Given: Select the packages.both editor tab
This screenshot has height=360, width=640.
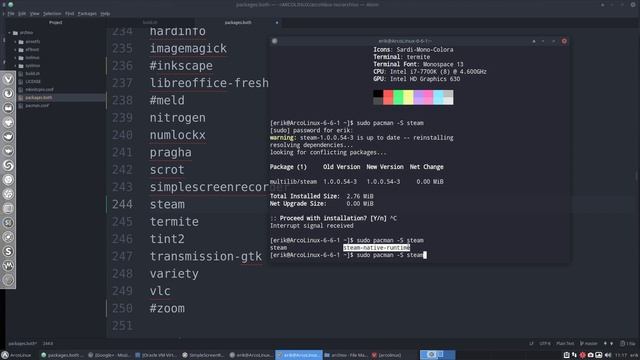Looking at the screenshot, I should pyautogui.click(x=238, y=22).
